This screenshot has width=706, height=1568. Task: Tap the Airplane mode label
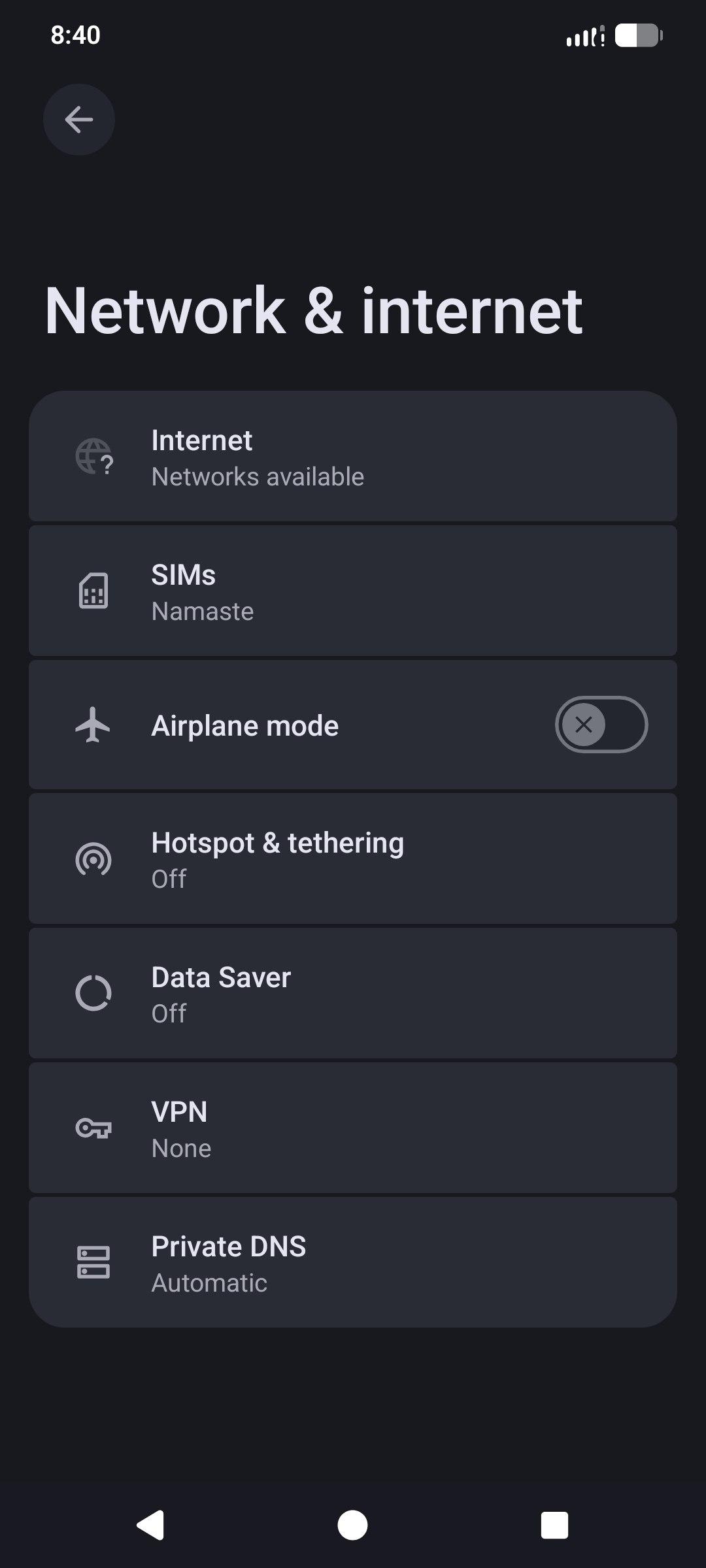(x=245, y=726)
